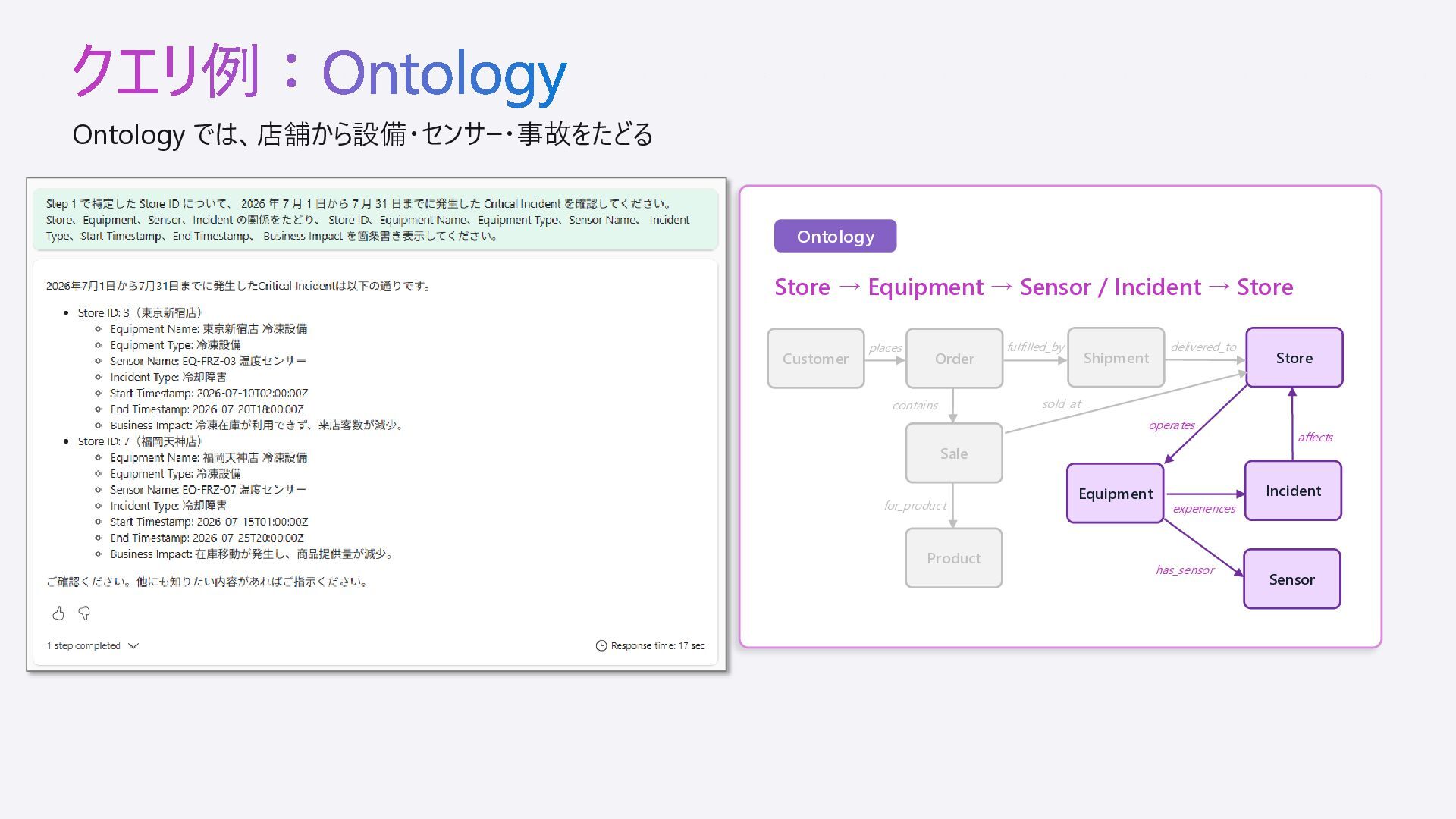Click the greyed Sale node

(953, 453)
